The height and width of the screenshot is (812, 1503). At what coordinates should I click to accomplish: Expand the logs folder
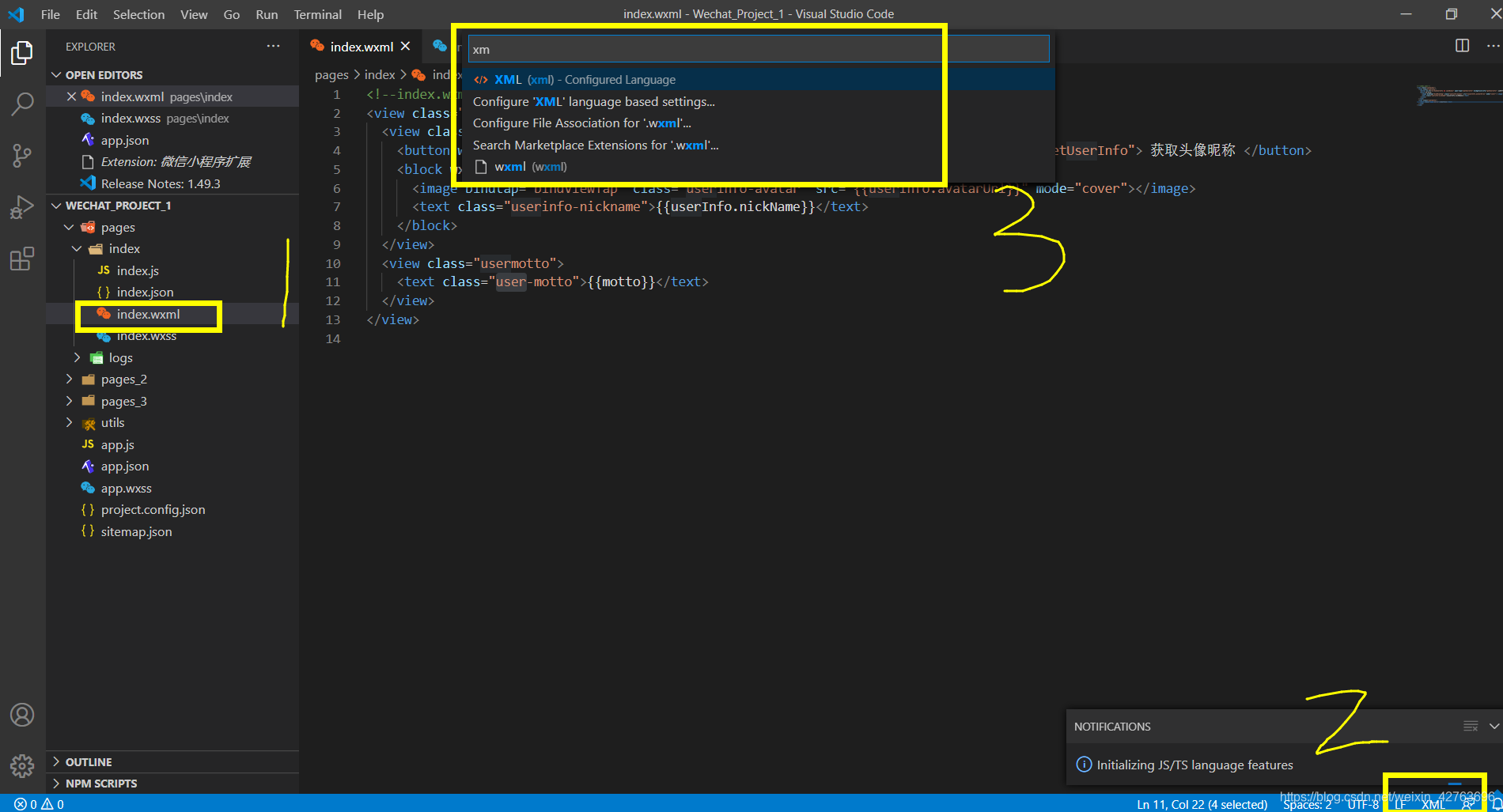pyautogui.click(x=77, y=357)
